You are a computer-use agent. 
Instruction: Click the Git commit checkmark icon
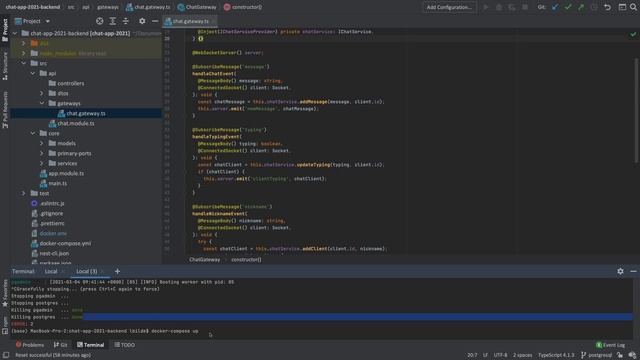(568, 7)
